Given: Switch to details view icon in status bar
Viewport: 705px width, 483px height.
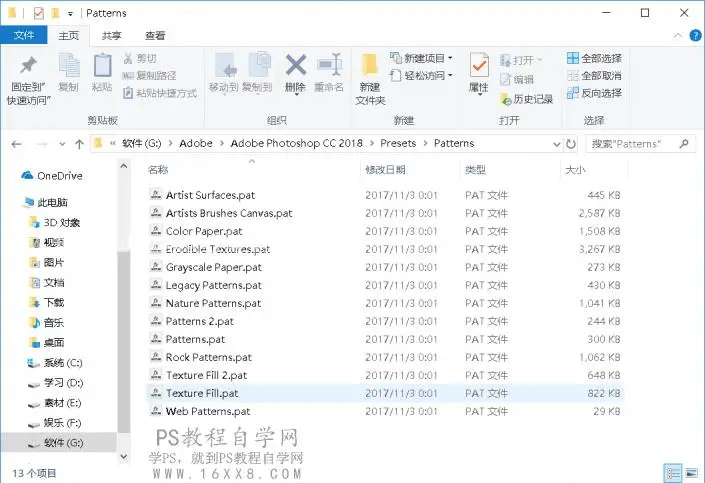Looking at the screenshot, I should pos(673,473).
